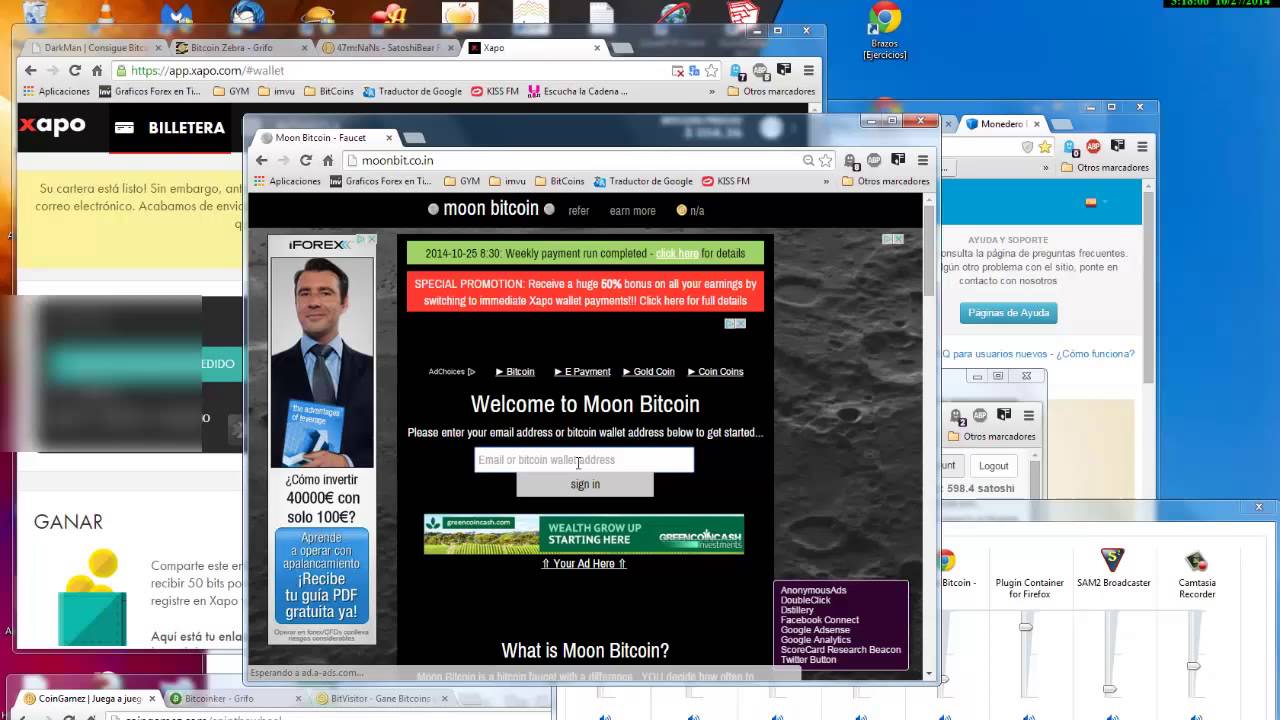The height and width of the screenshot is (720, 1280).
Task: Click BILLETERA in Xapo header
Action: [x=170, y=128]
